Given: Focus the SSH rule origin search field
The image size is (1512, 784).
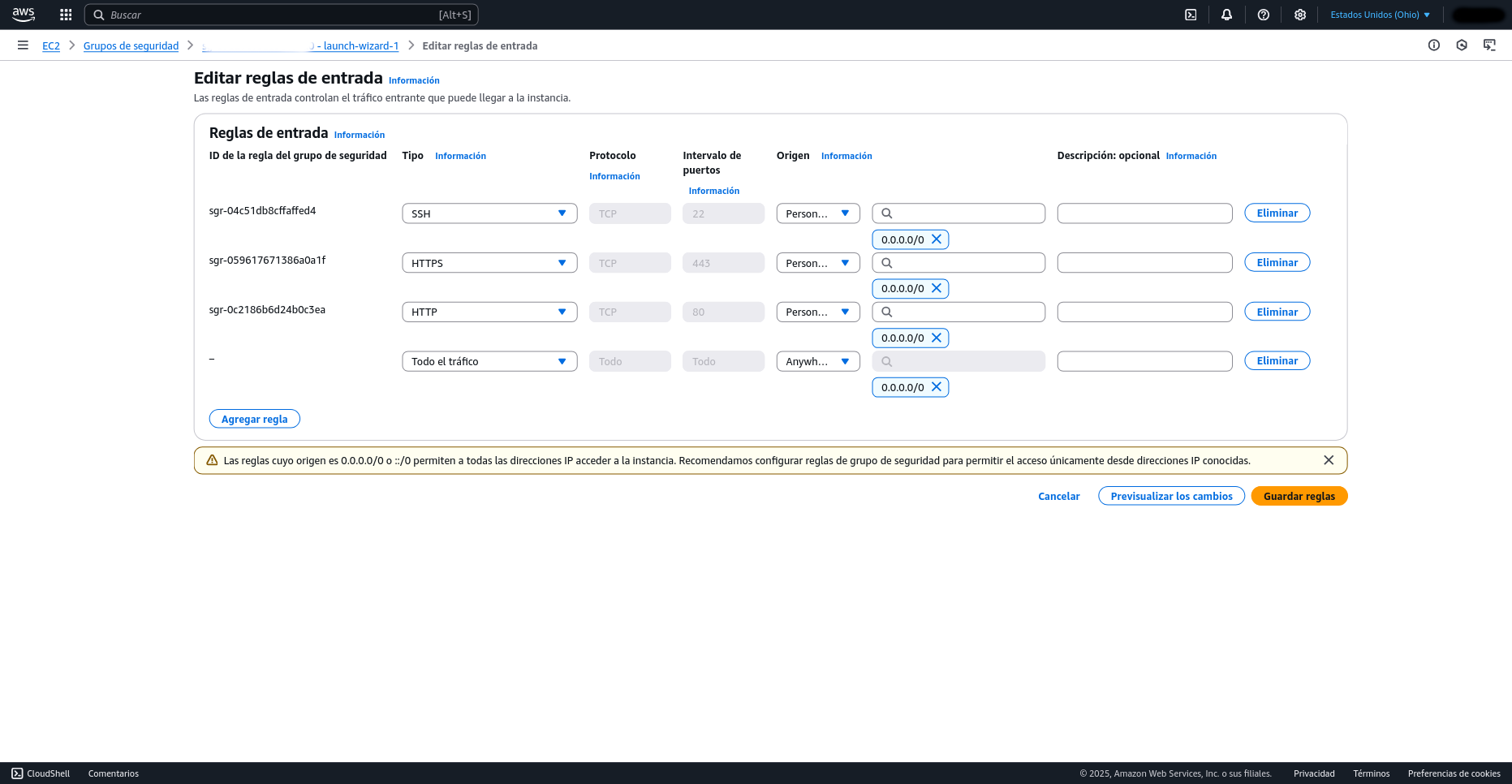Looking at the screenshot, I should click(958, 213).
